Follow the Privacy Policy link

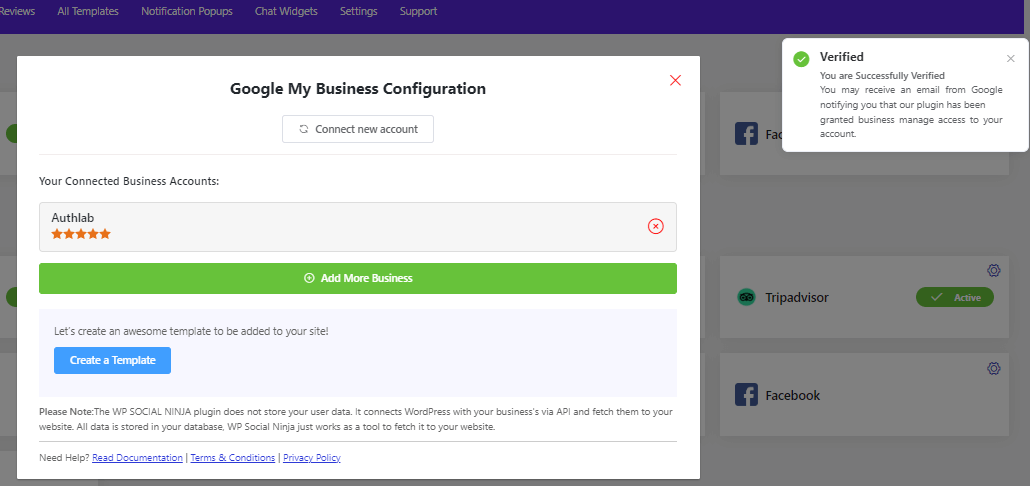point(312,458)
